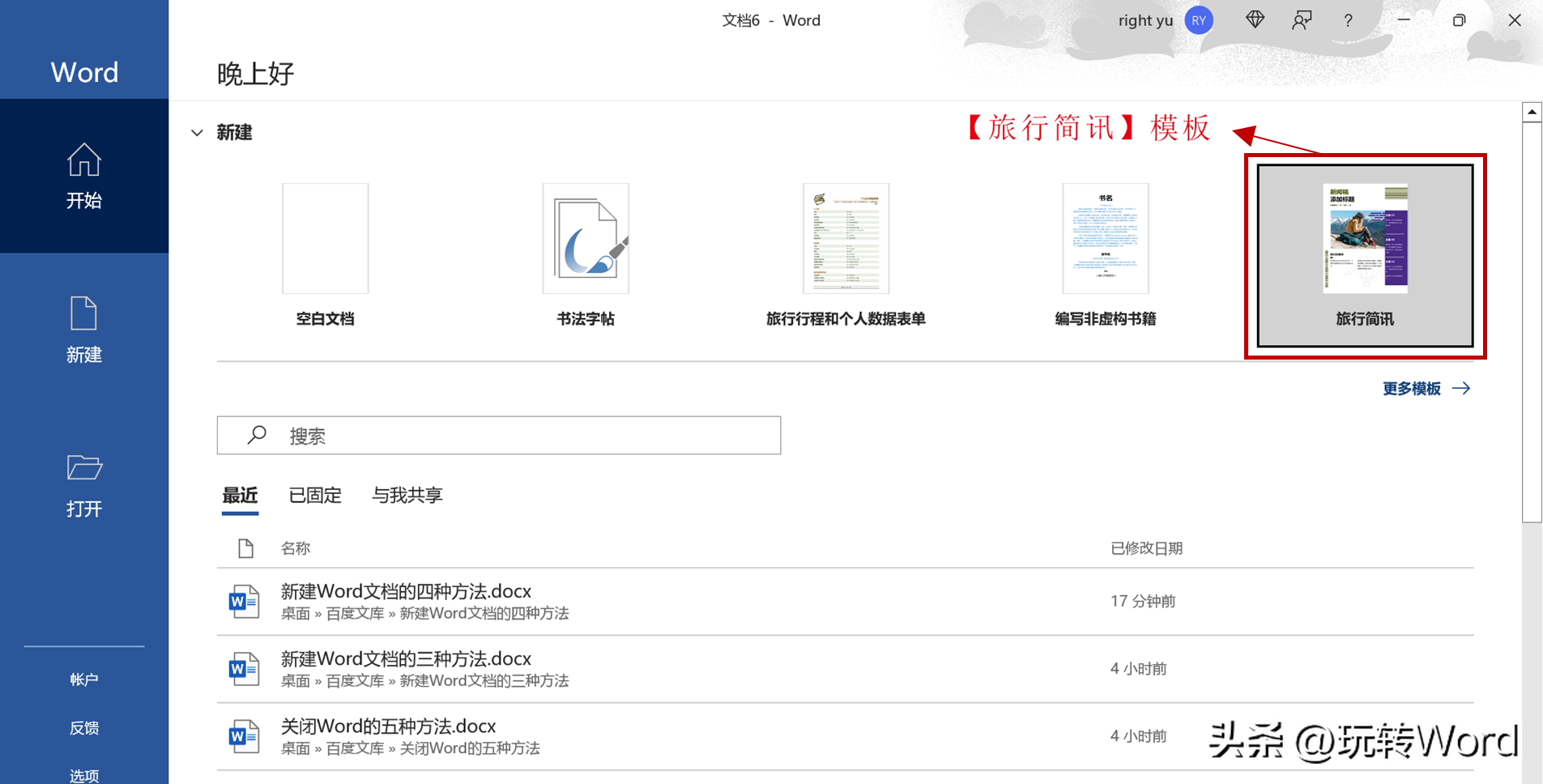Select the 书法字帖 template thumbnail
Screen dimensions: 1543x784
point(586,238)
